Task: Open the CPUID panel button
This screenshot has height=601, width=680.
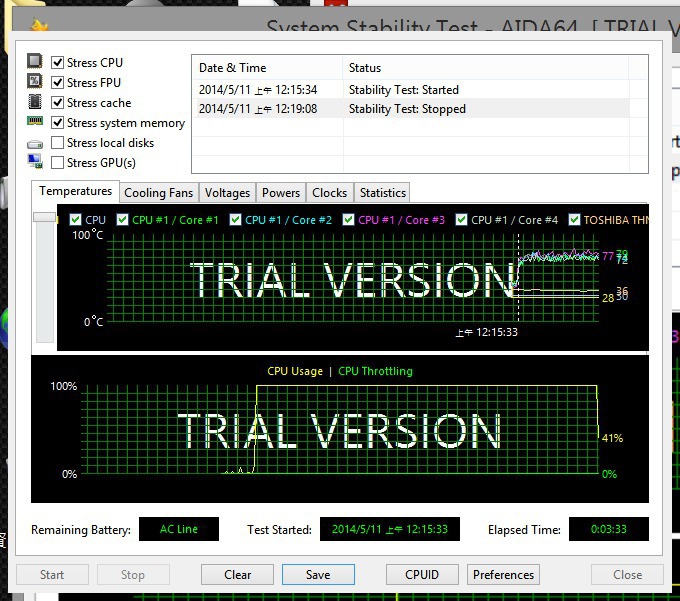Action: tap(422, 575)
